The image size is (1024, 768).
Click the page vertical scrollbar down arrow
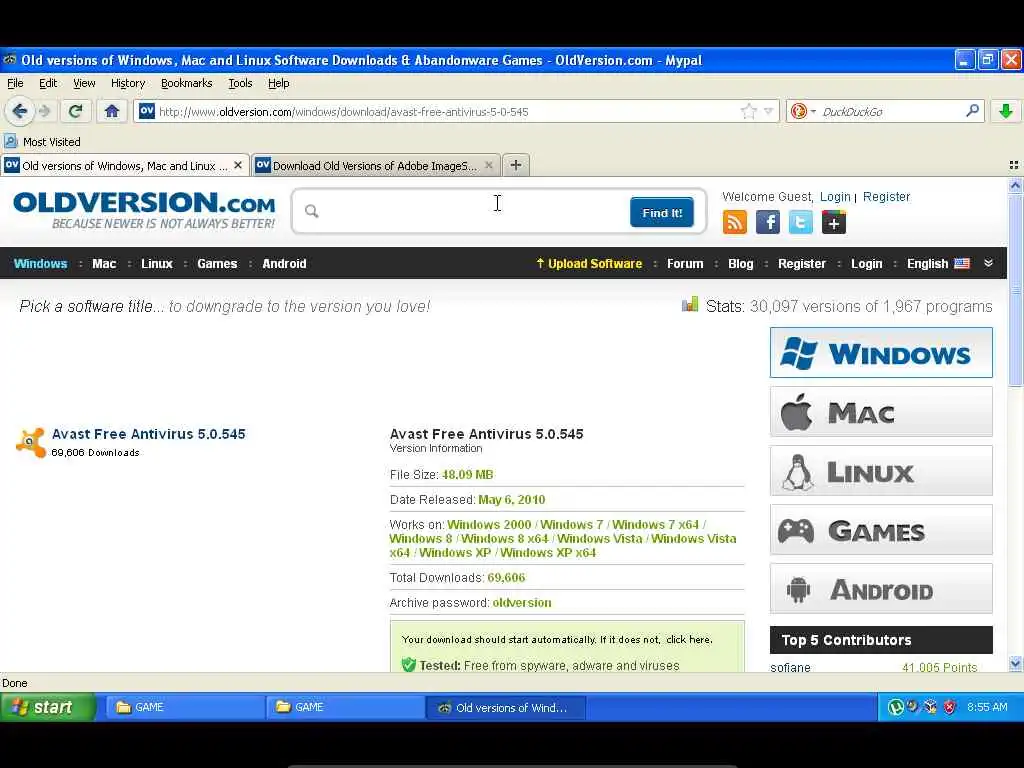click(1015, 664)
